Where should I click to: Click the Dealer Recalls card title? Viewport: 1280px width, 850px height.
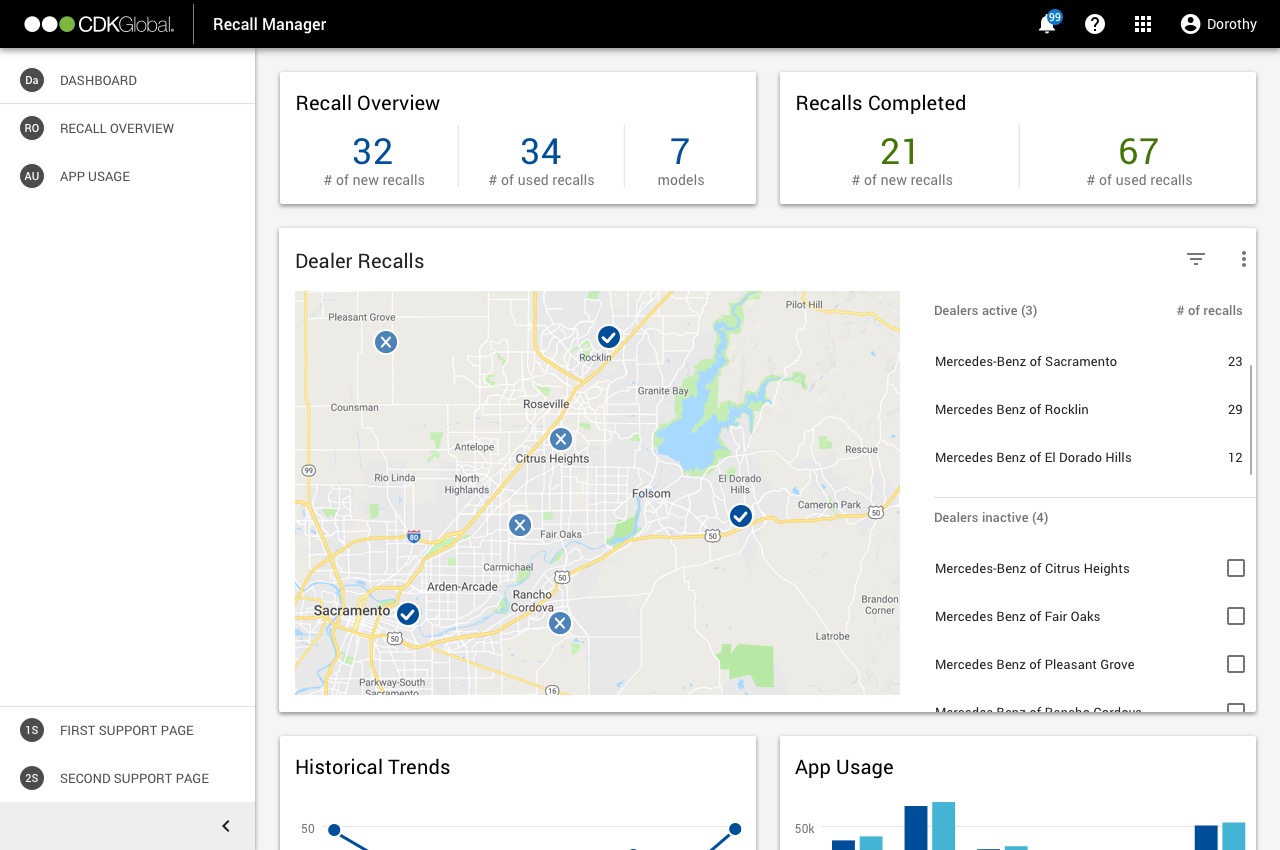point(360,261)
